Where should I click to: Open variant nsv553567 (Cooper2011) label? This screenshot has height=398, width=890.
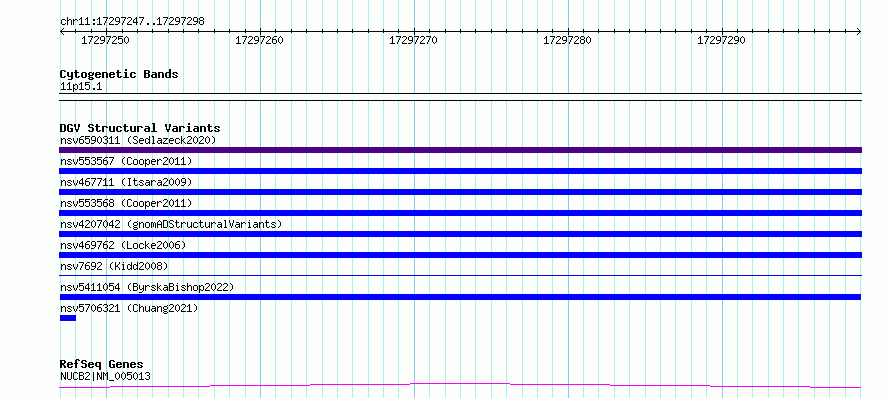[126, 161]
